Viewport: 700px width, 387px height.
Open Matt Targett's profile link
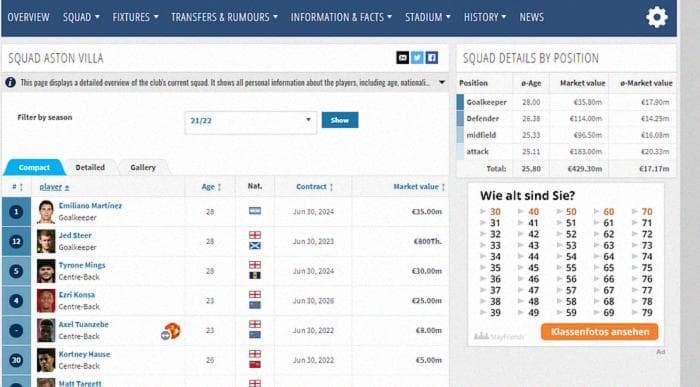tap(80, 383)
